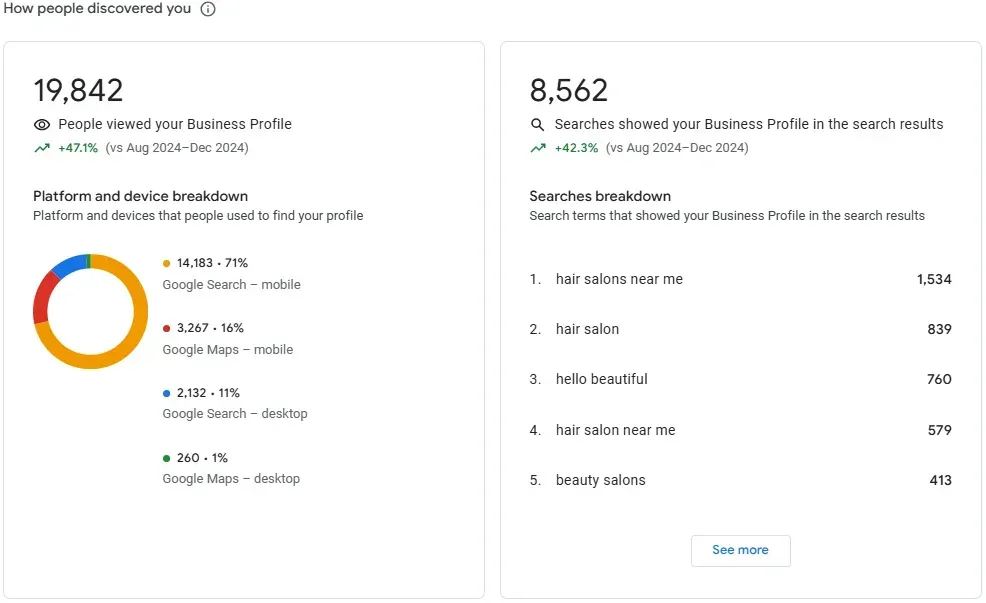This screenshot has height=603, width=986.
Task: Select the blue legend dot for Google Search desktop
Action: click(x=165, y=392)
